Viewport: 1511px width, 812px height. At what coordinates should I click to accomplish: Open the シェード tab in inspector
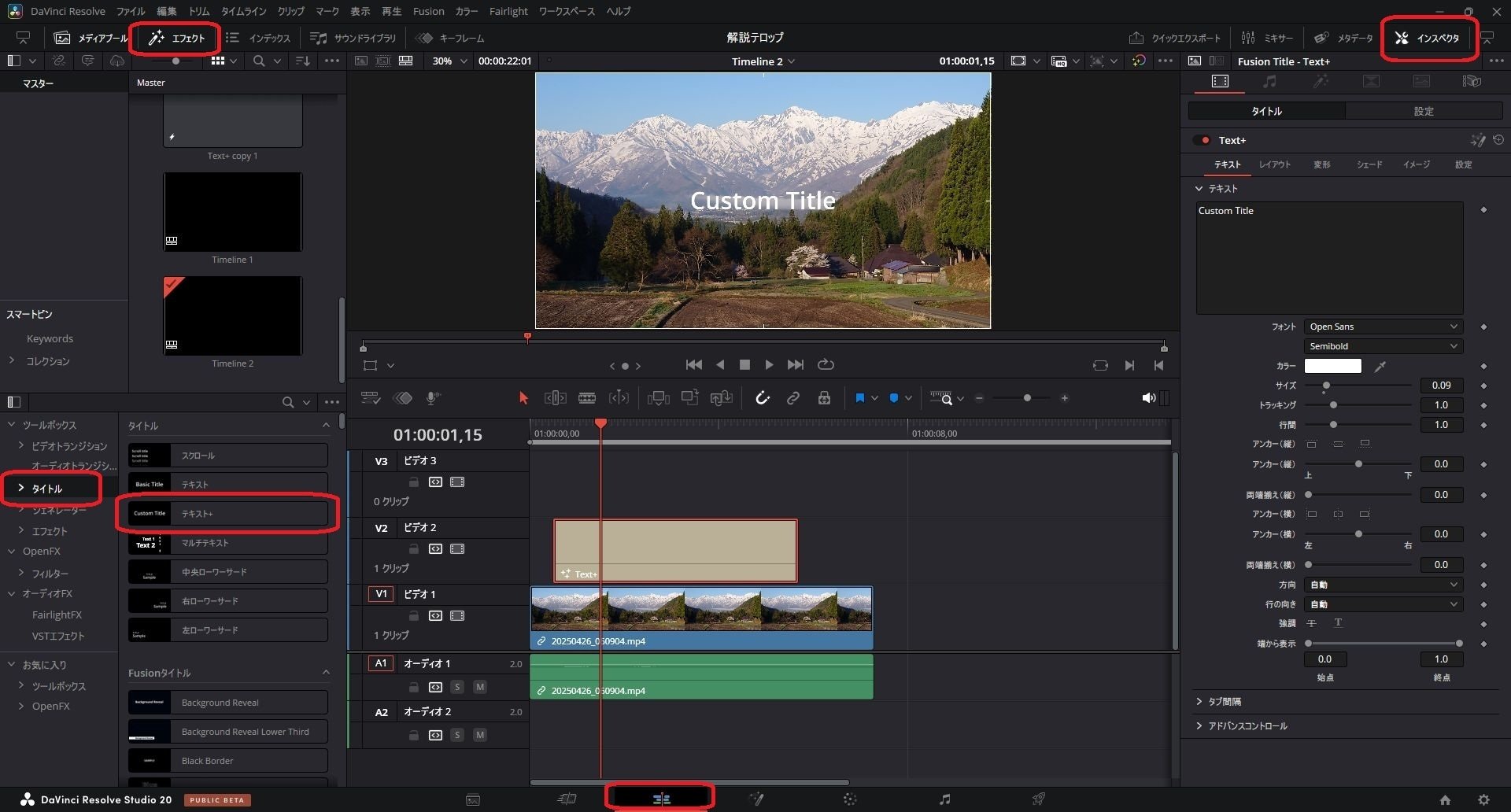[x=1369, y=164]
